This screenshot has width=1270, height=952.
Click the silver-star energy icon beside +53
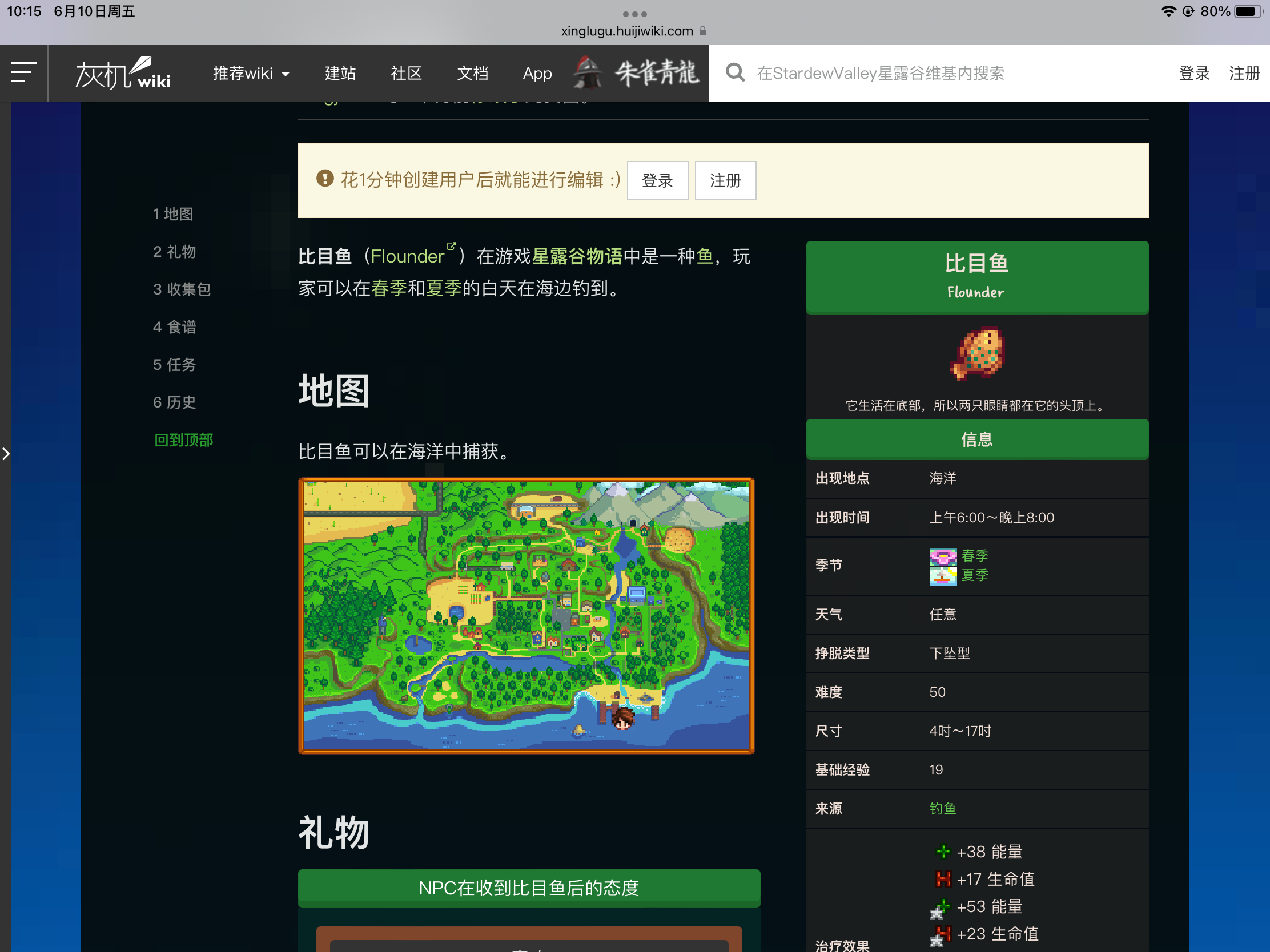941,908
